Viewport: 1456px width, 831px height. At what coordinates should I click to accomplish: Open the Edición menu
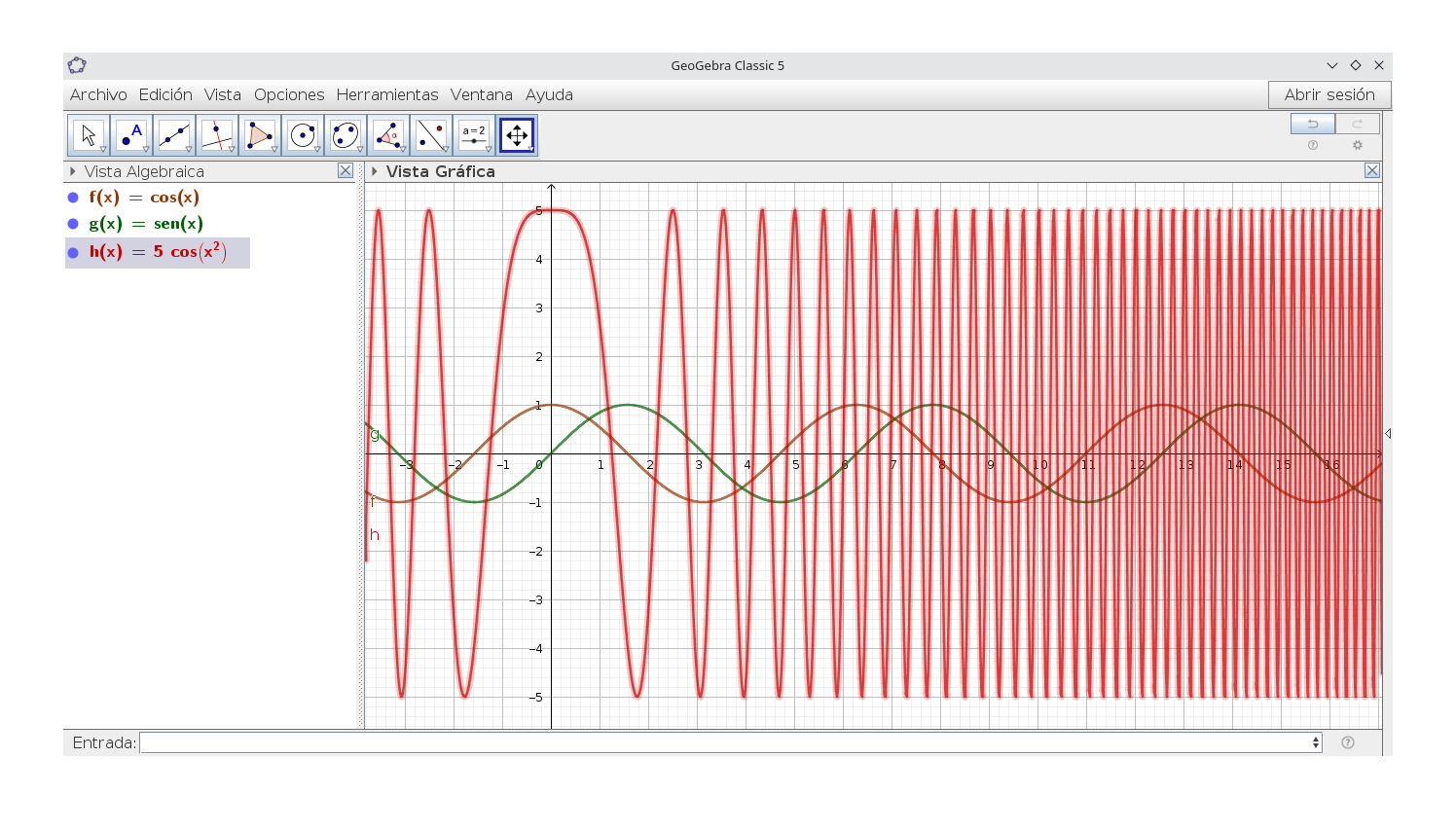[165, 94]
